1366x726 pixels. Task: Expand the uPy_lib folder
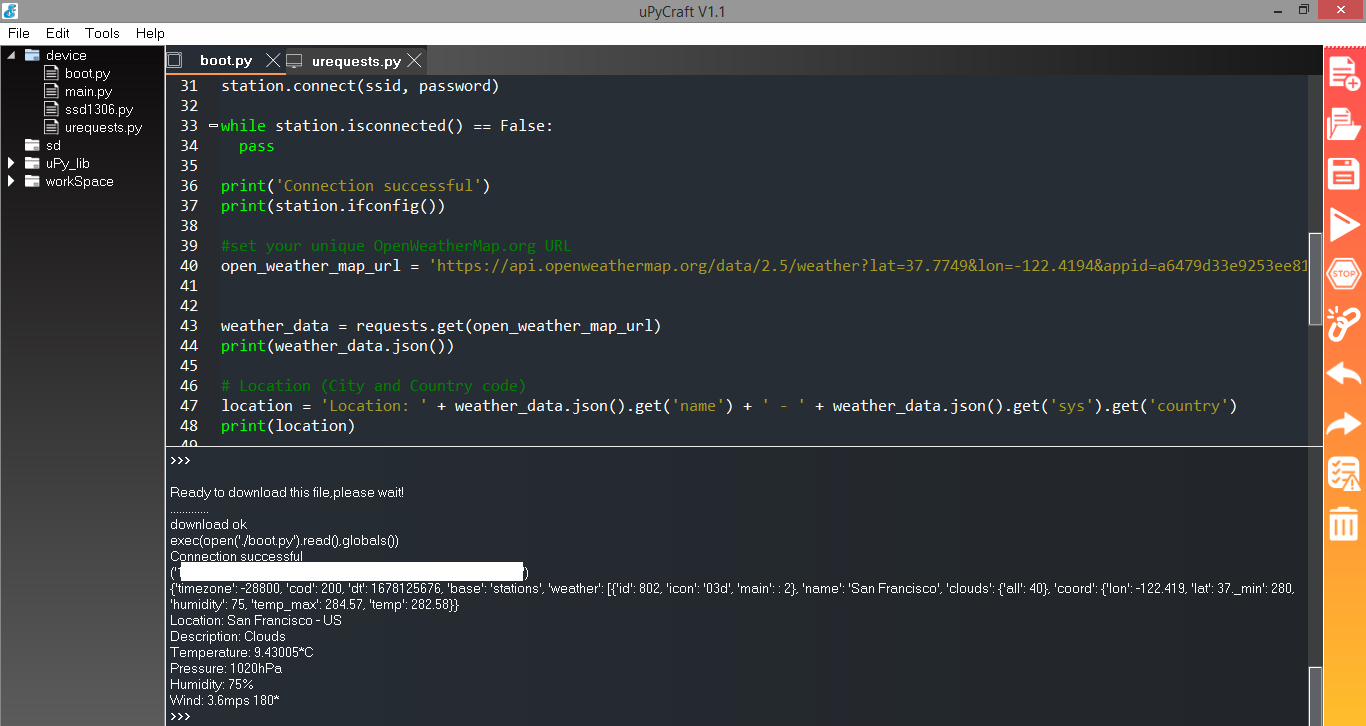tap(11, 163)
